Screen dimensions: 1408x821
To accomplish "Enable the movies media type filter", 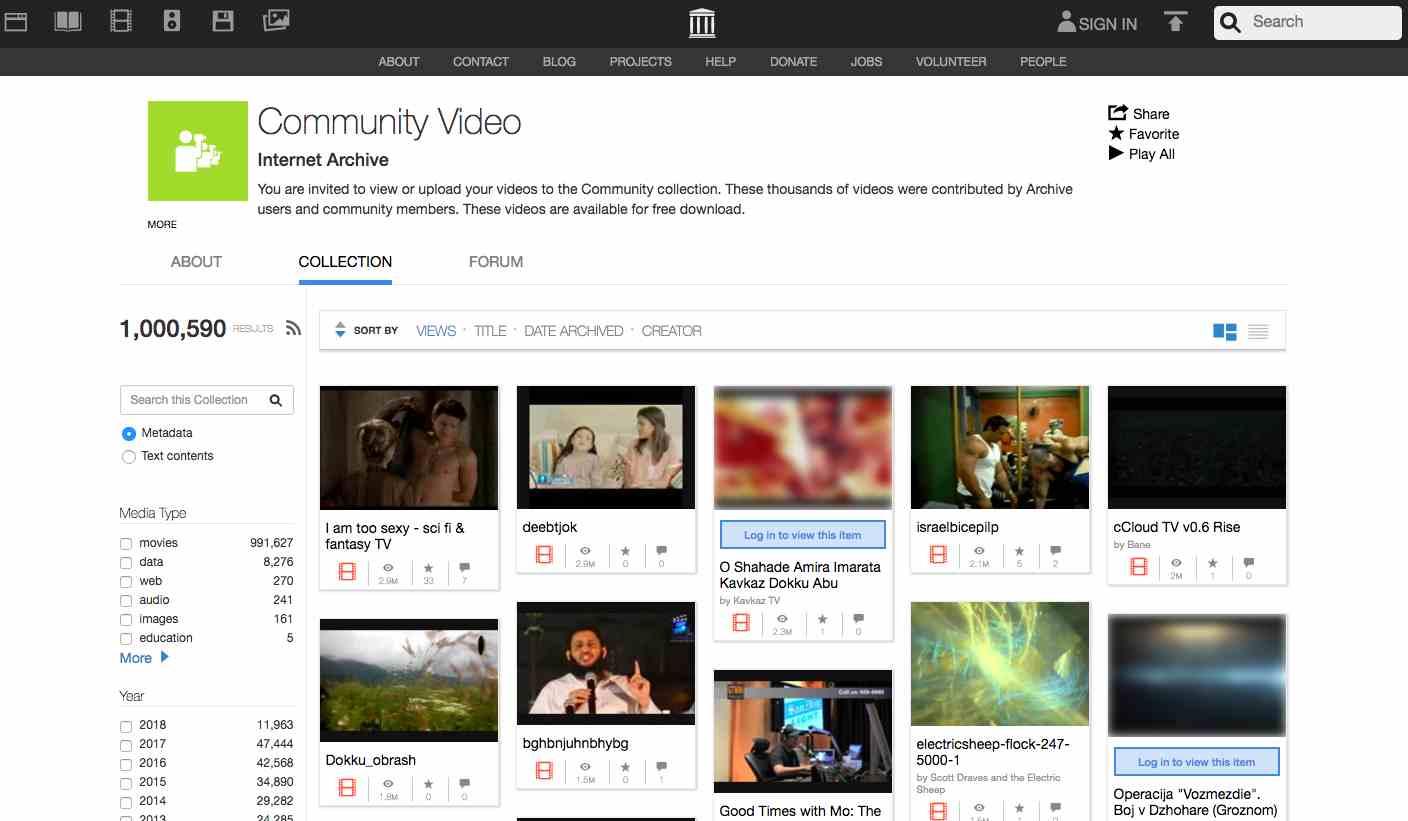I will [x=125, y=543].
